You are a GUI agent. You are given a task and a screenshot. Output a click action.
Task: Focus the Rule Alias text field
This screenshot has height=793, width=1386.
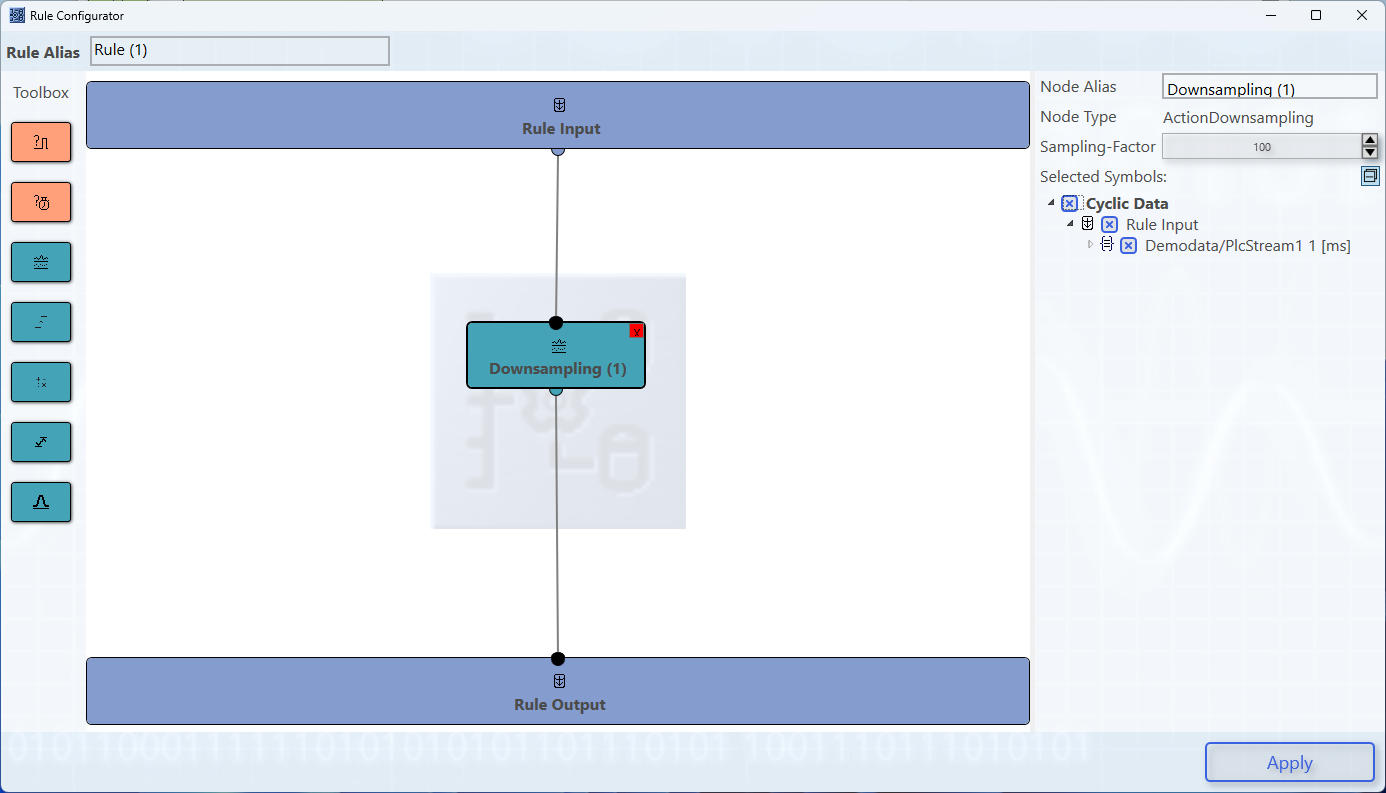tap(240, 51)
